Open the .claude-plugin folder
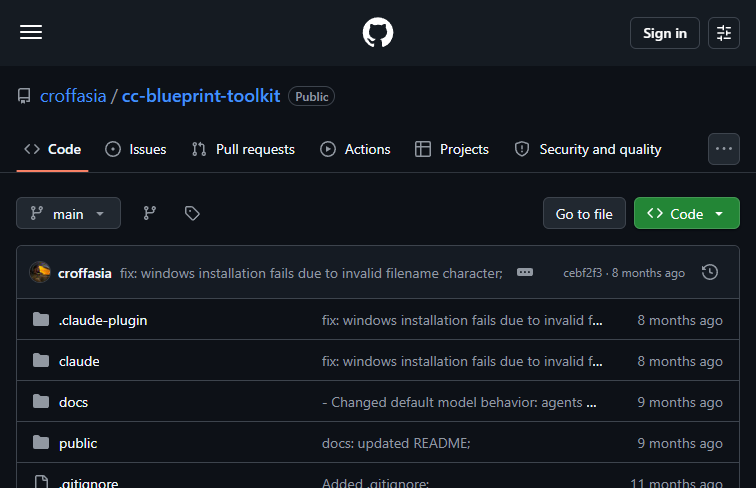Image resolution: width=756 pixels, height=488 pixels. click(x=103, y=320)
